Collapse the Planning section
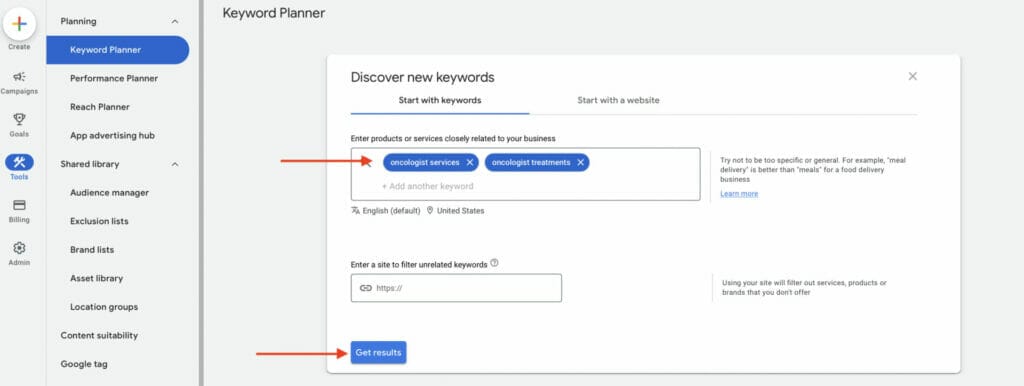The width and height of the screenshot is (1024, 386). click(174, 22)
